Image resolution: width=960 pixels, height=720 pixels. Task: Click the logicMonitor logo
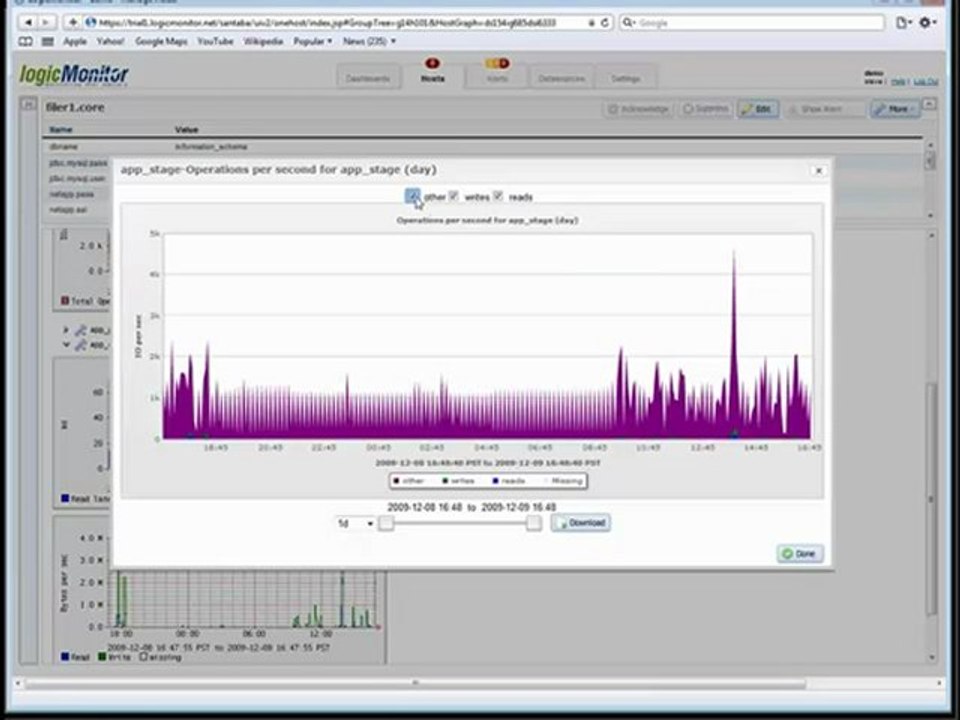click(74, 75)
